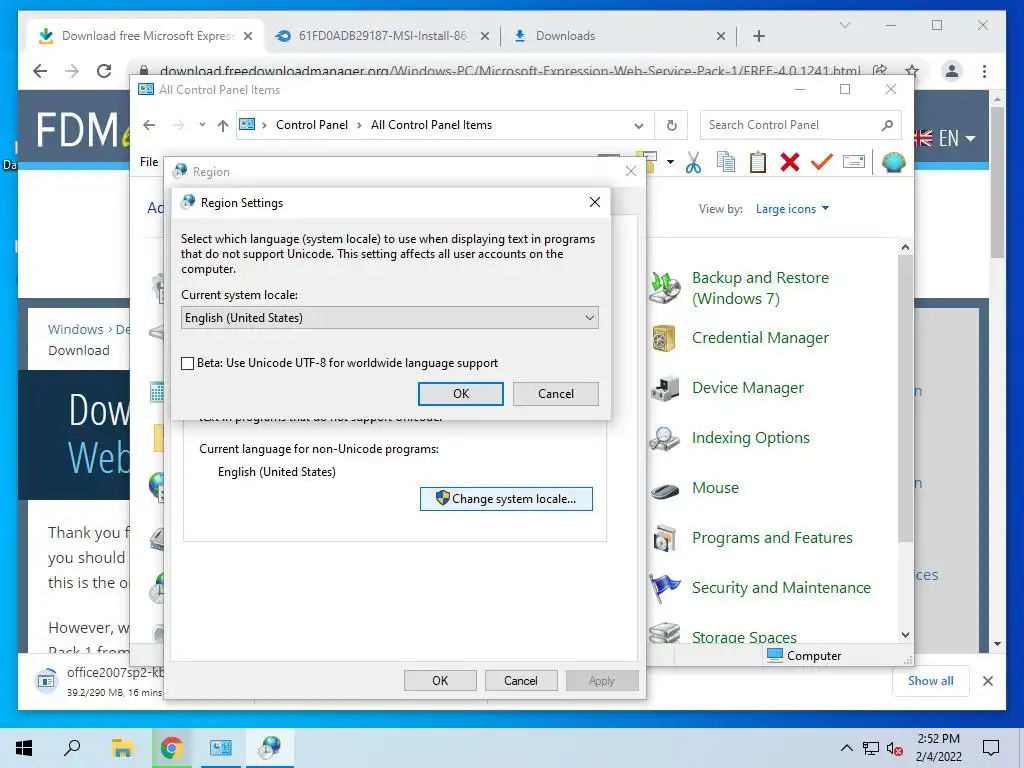Switch to Chrome in taskbar
Screen dimensions: 1024x768
click(171, 748)
